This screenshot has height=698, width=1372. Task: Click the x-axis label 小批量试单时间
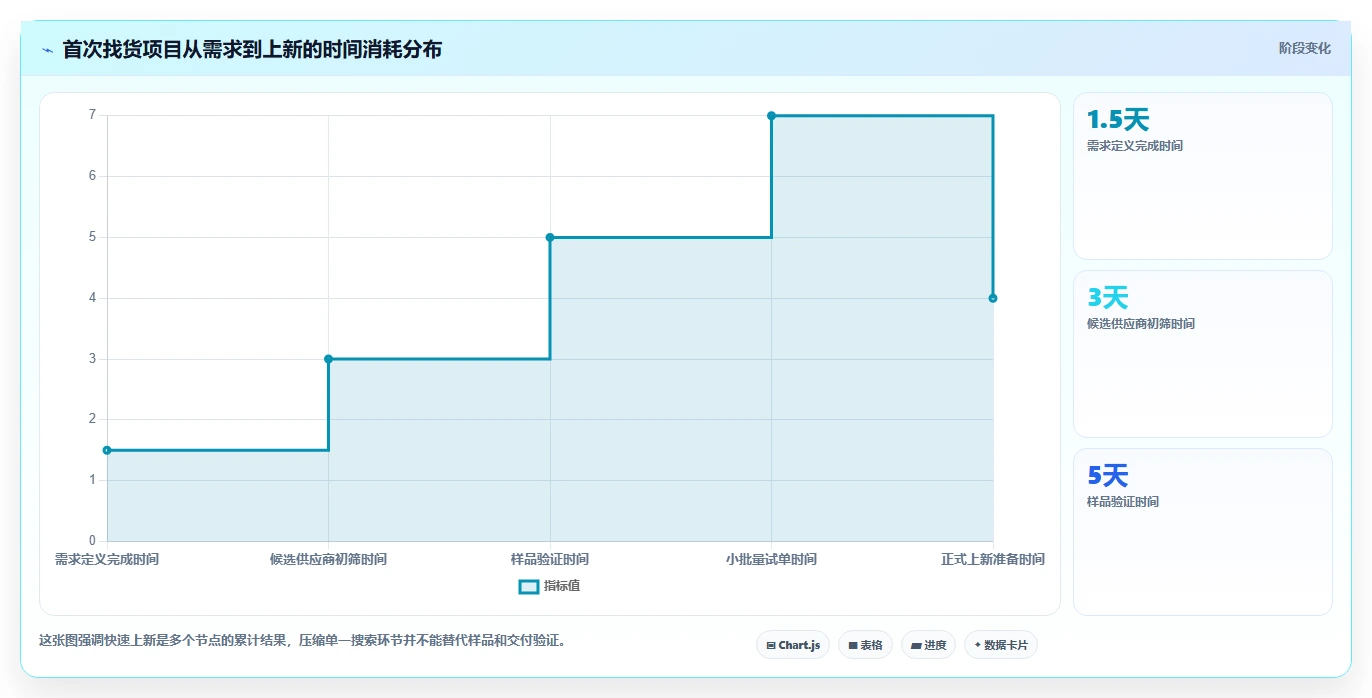click(771, 559)
